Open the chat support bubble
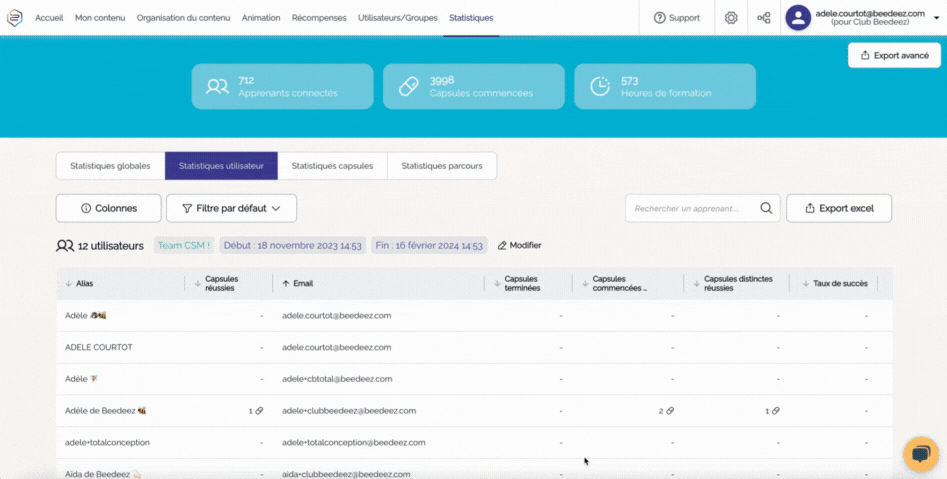This screenshot has width=947, height=479. tap(920, 454)
